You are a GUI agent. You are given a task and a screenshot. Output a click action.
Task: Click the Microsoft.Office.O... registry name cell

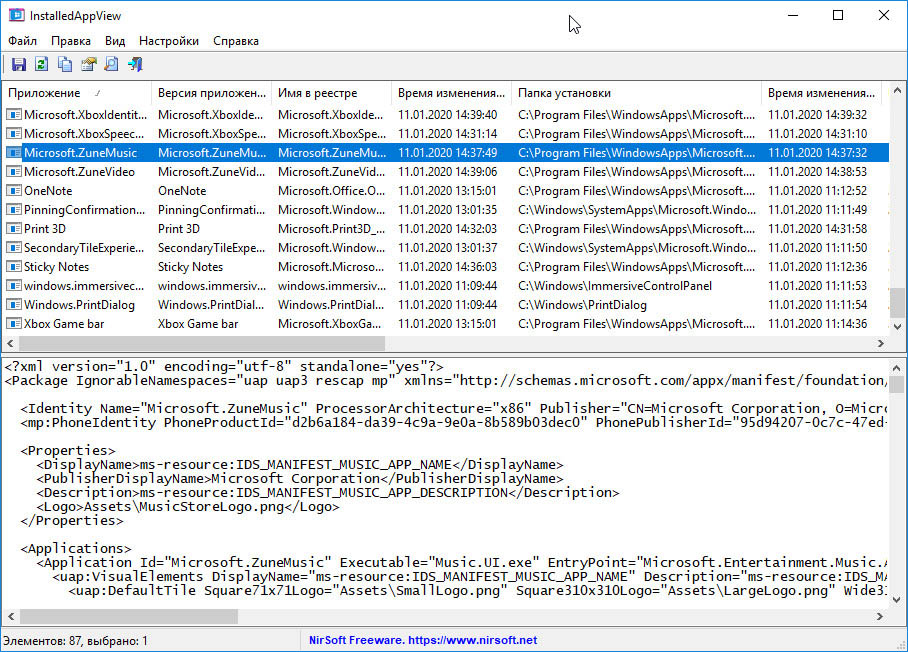tap(331, 191)
